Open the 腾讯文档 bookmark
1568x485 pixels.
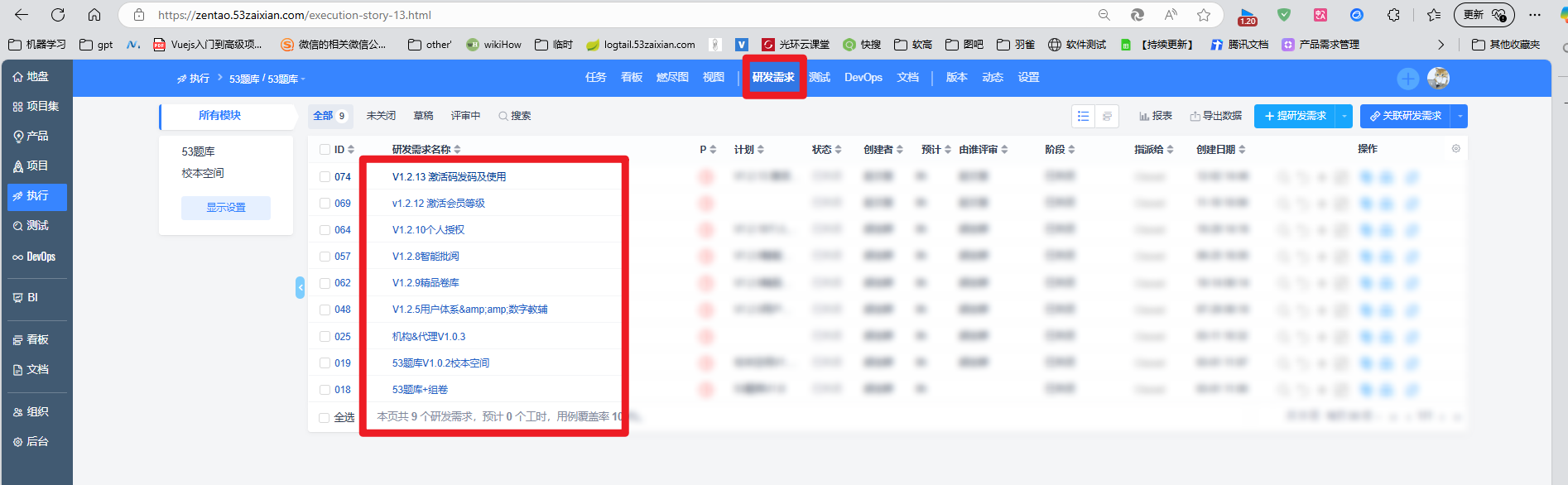coord(1239,45)
